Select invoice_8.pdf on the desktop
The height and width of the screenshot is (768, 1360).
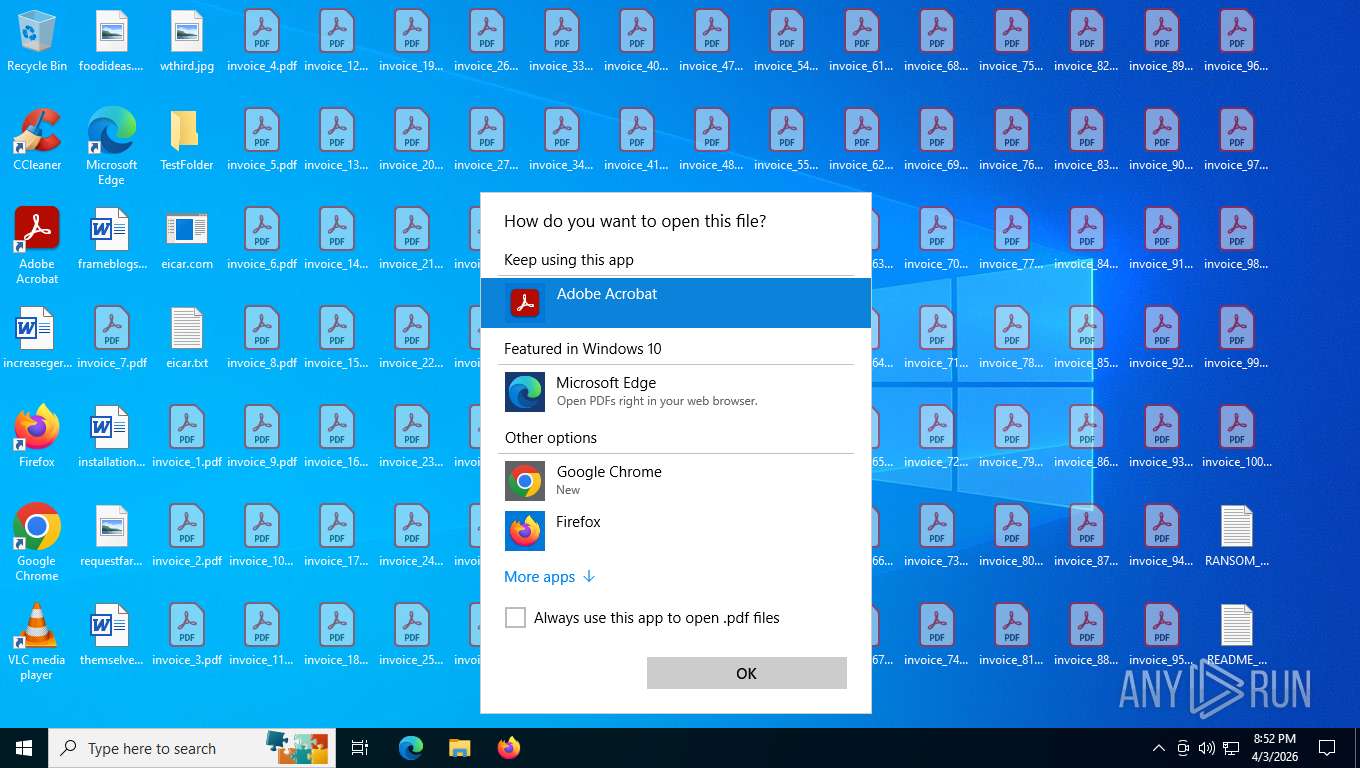click(262, 338)
